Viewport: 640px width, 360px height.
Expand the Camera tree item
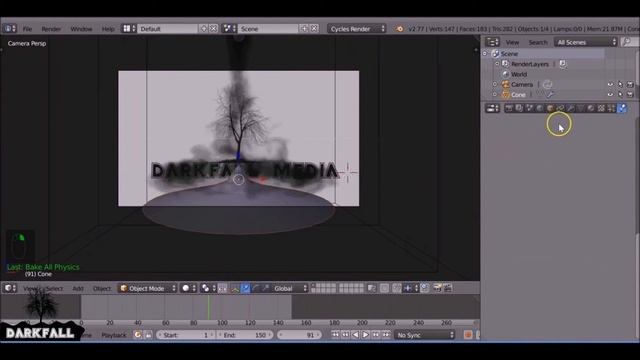tap(495, 84)
